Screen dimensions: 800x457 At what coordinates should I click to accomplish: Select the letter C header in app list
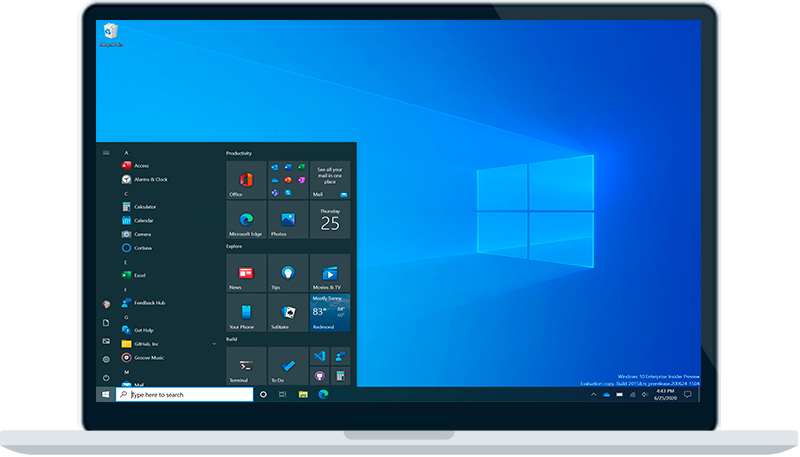[127, 193]
